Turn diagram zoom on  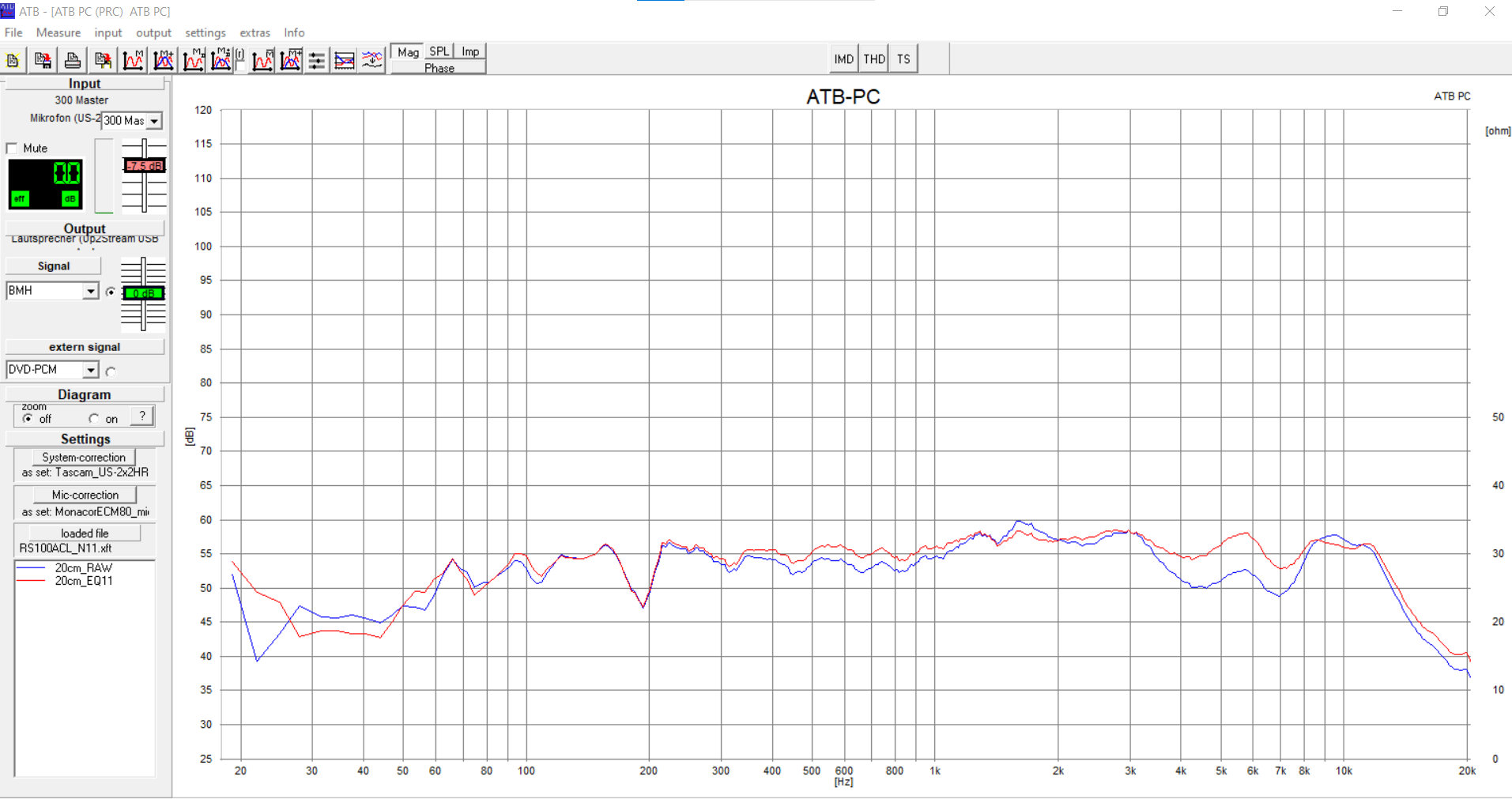click(94, 419)
